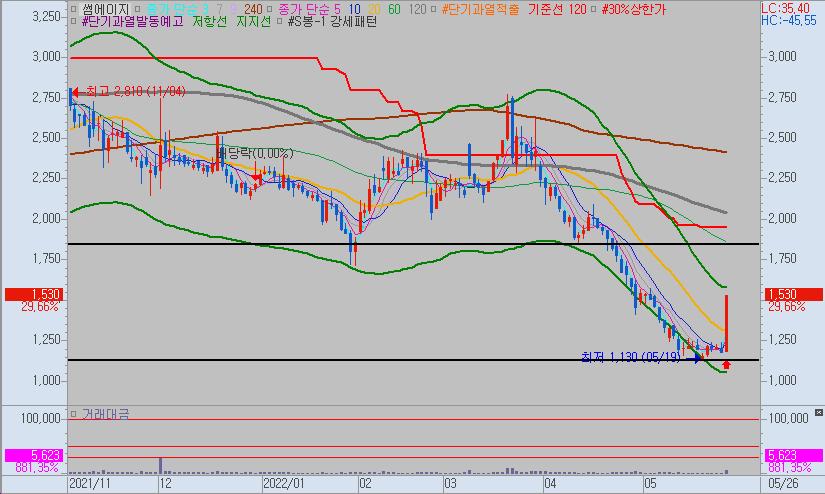This screenshot has width=825, height=494.
Task: Toggle the 거래대금 panel checkbox
Action: coord(74,414)
